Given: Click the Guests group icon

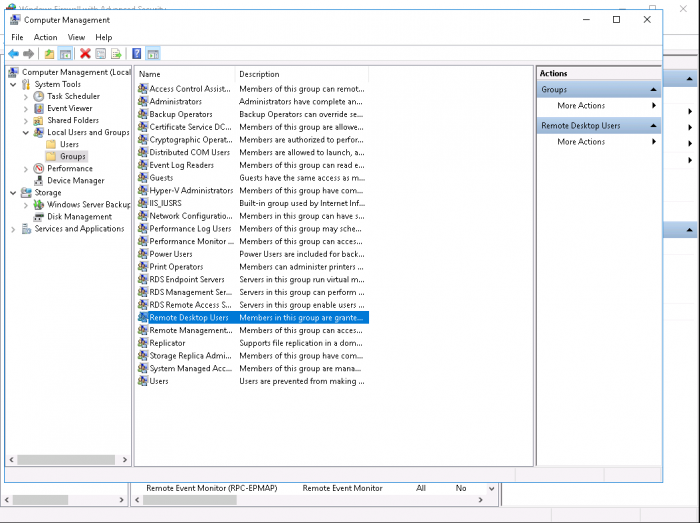Looking at the screenshot, I should coord(143,178).
